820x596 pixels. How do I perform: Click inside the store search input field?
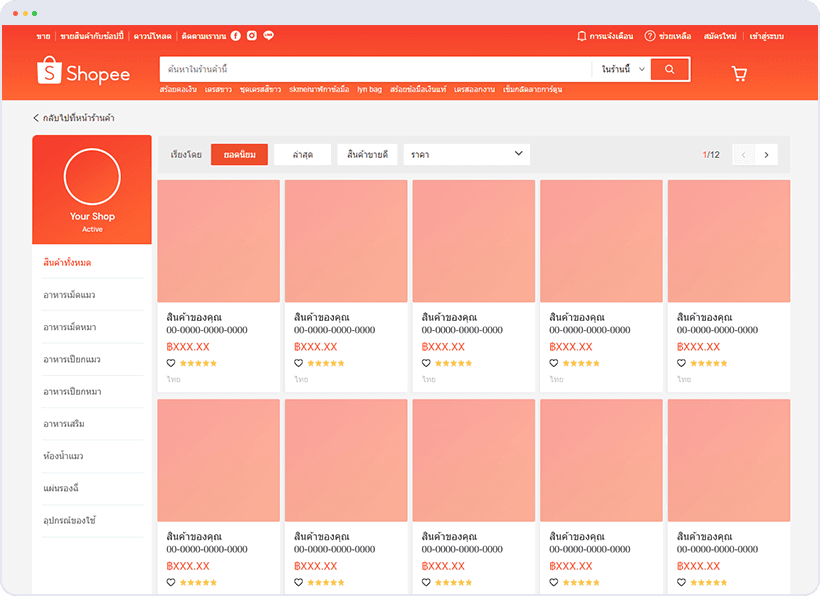tap(370, 70)
